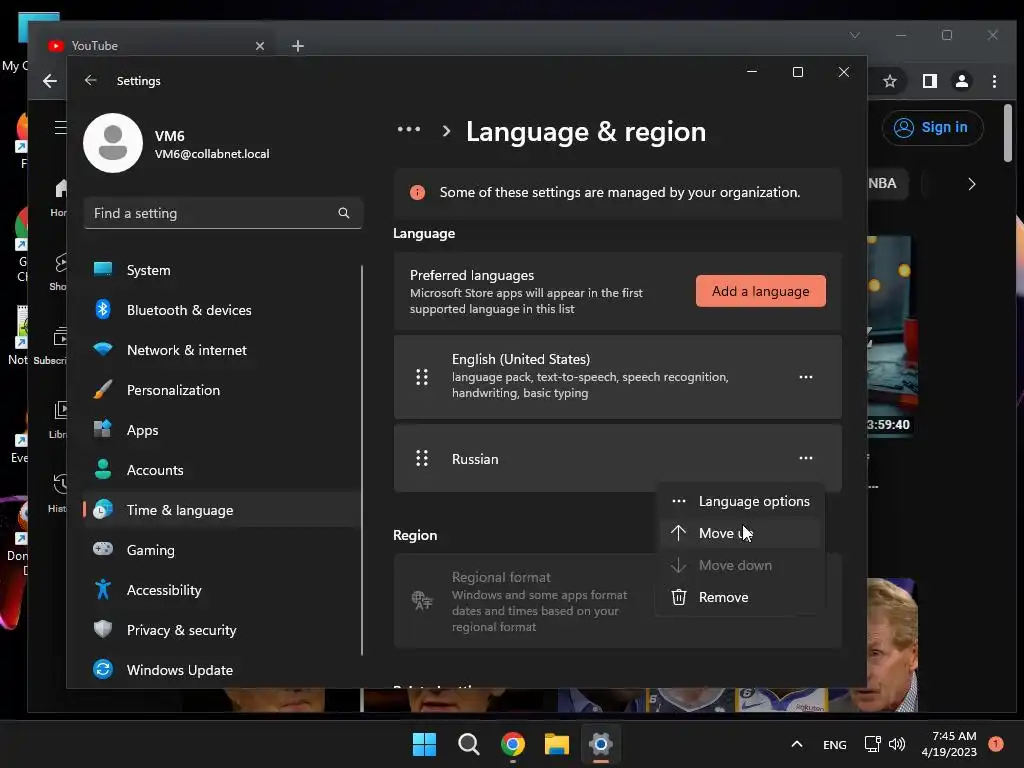Open breadcrumb ellipsis before Language & region
The height and width of the screenshot is (768, 1024).
tap(409, 129)
